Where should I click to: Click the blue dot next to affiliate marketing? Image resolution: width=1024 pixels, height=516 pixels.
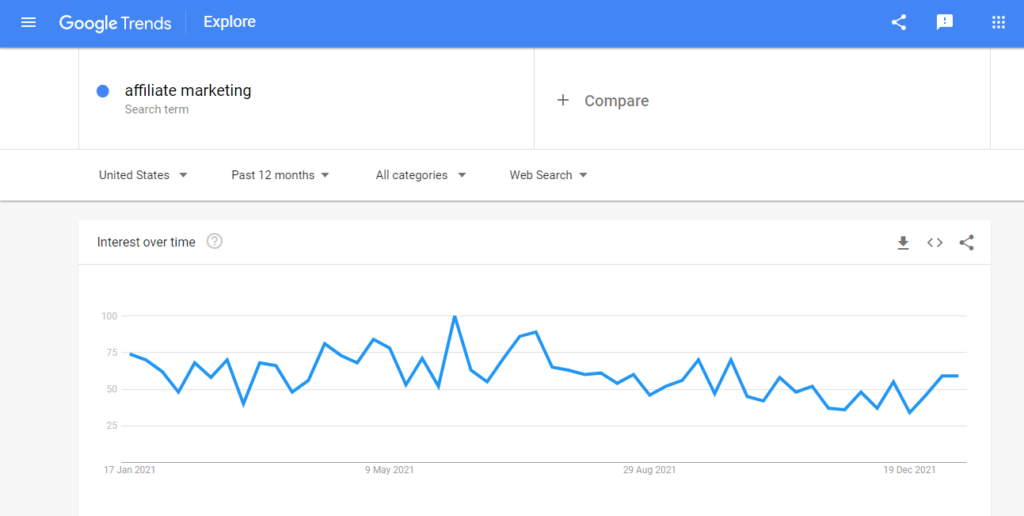point(103,91)
